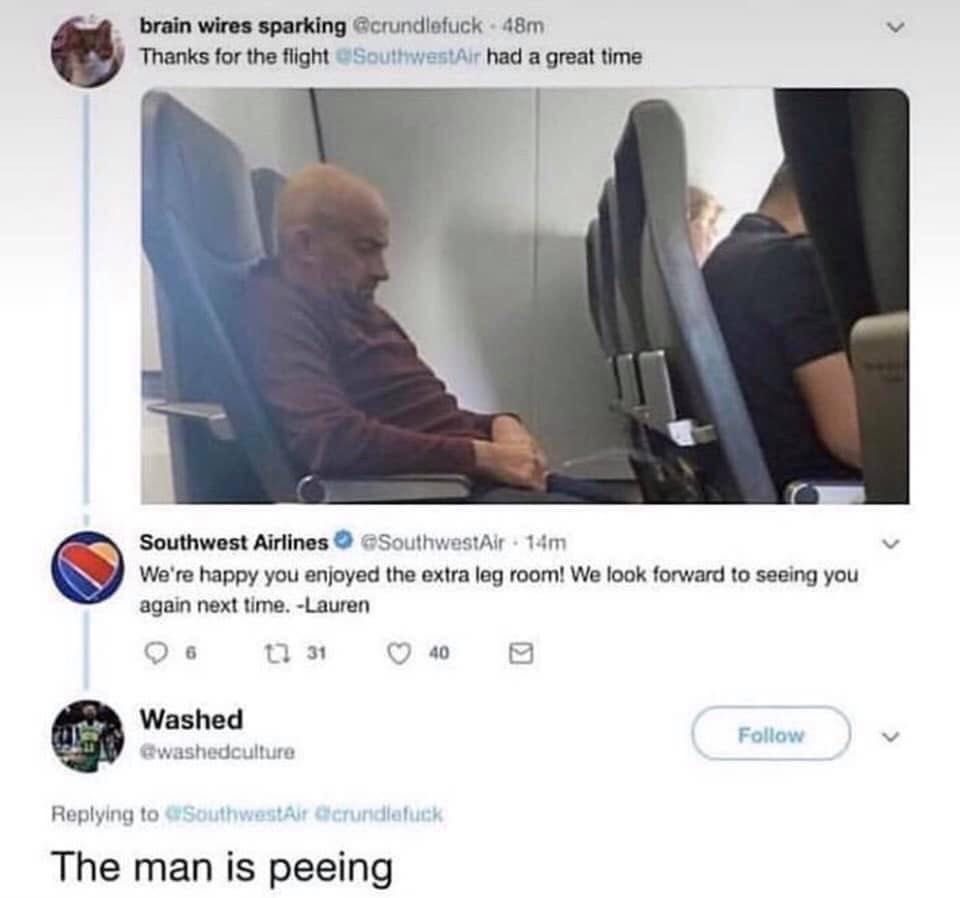The image size is (960, 898).
Task: Enlarge the airplane passenger photo
Action: click(x=525, y=296)
